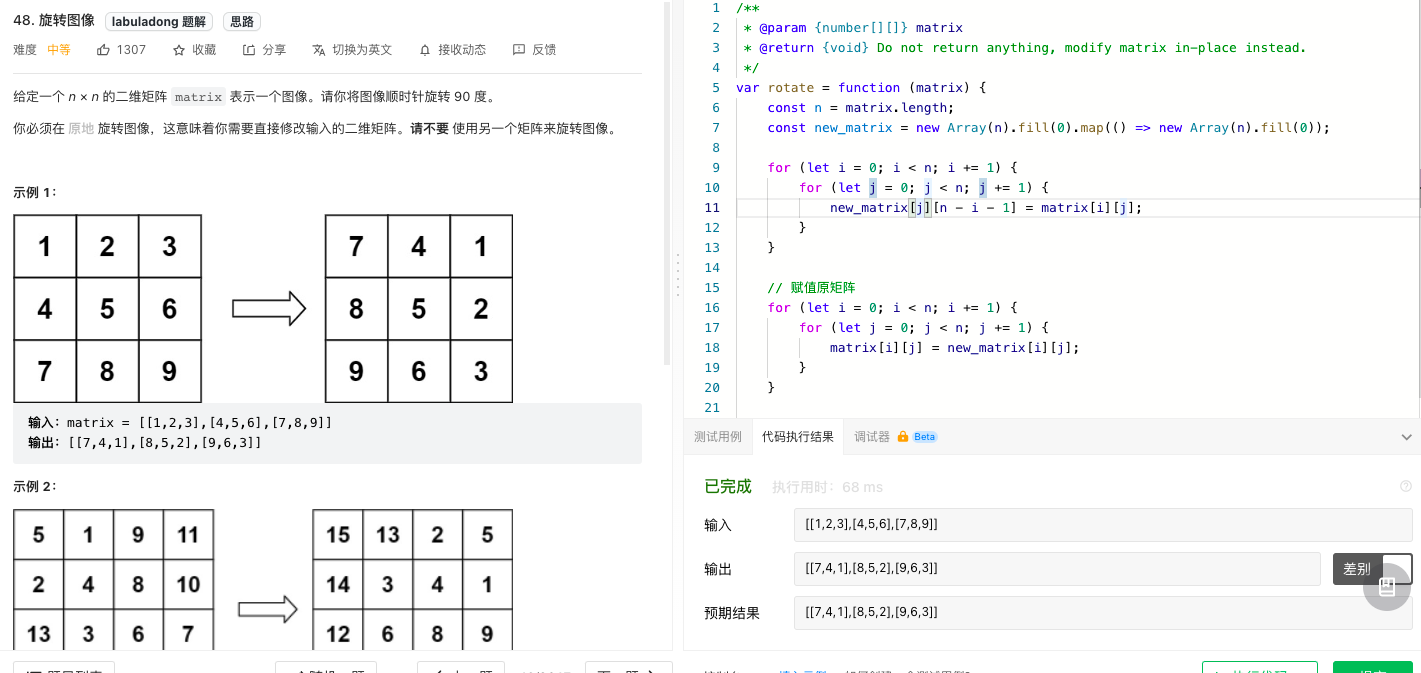The image size is (1421, 673).
Task: Click line number 16 in the editor gutter
Action: pyautogui.click(x=712, y=307)
